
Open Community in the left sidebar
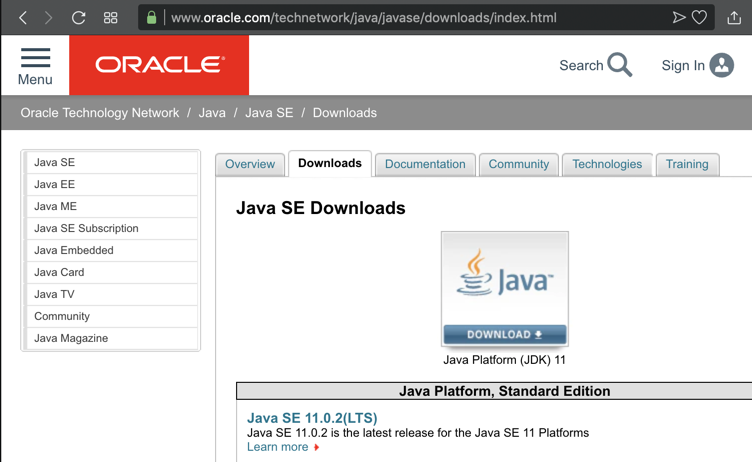(x=111, y=316)
